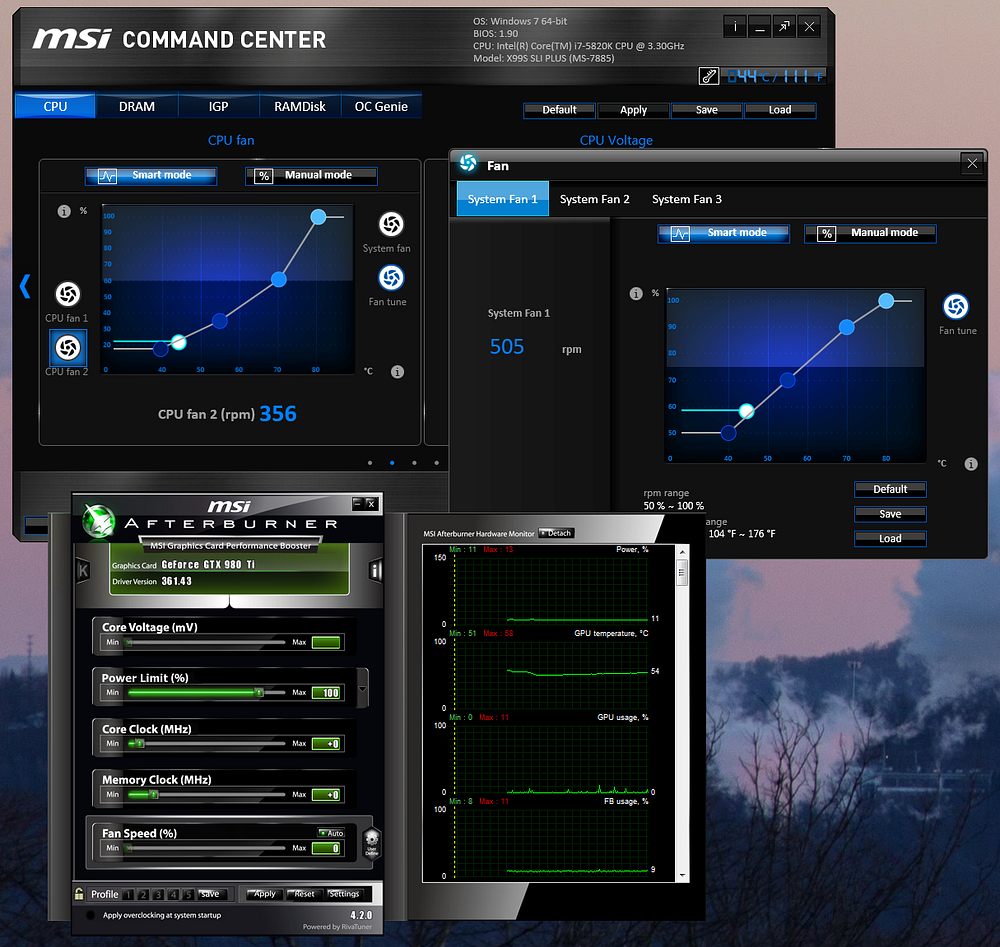Select Afterburner profile slot 1
Viewport: 1000px width, 947px height.
128,894
